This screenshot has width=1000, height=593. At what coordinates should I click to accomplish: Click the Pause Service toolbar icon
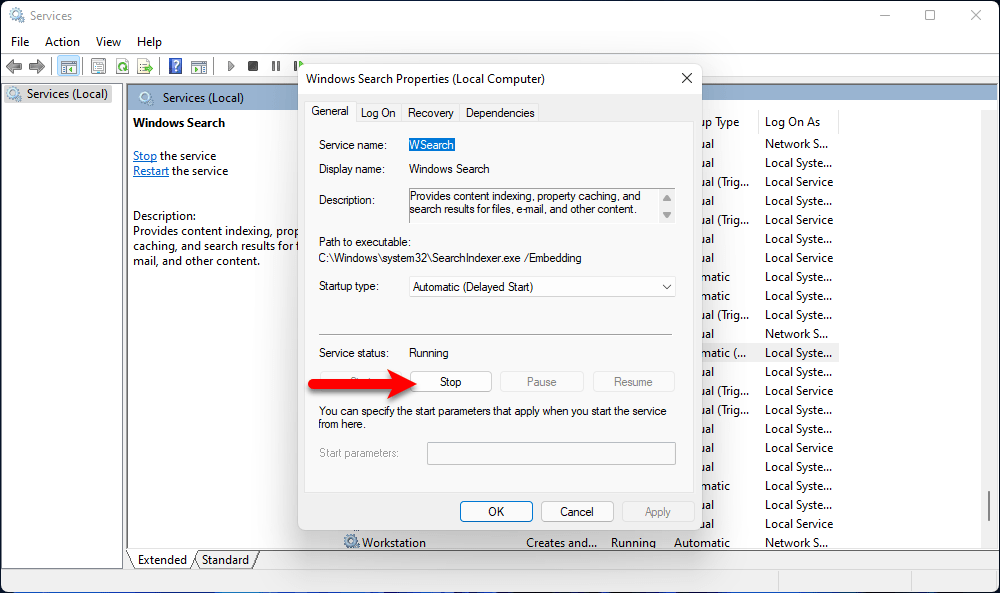pyautogui.click(x=276, y=66)
